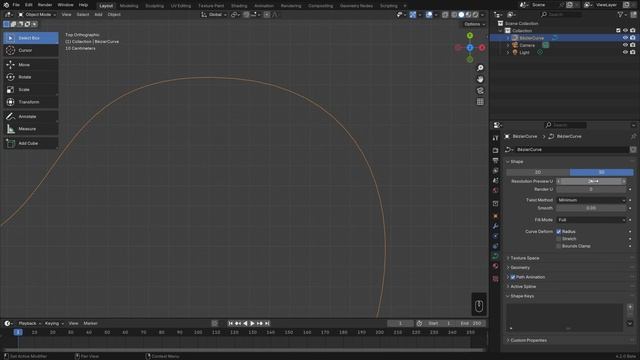
Task: Select the Cursor tool
Action: coord(31,50)
